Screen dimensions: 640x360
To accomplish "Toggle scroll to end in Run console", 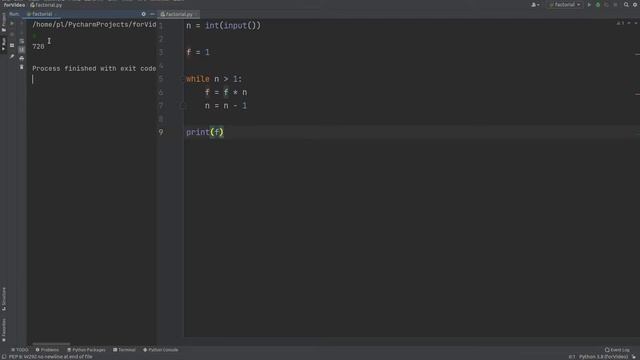I will click(x=22, y=50).
